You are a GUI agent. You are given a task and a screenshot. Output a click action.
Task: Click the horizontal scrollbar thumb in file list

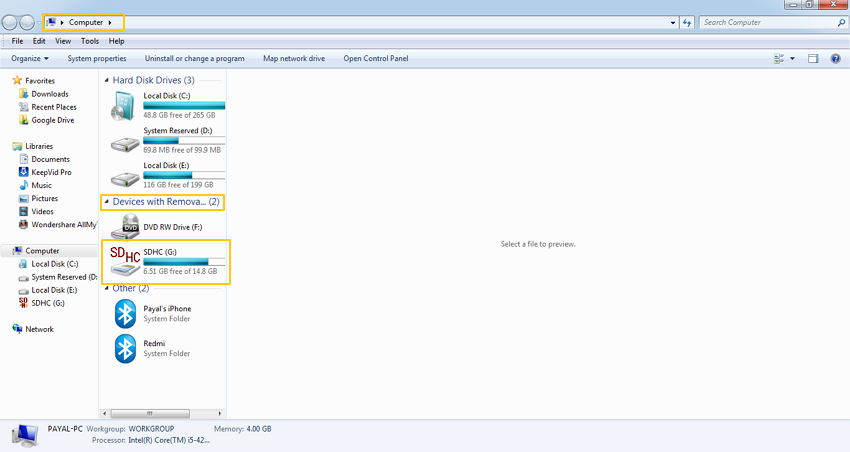point(150,414)
